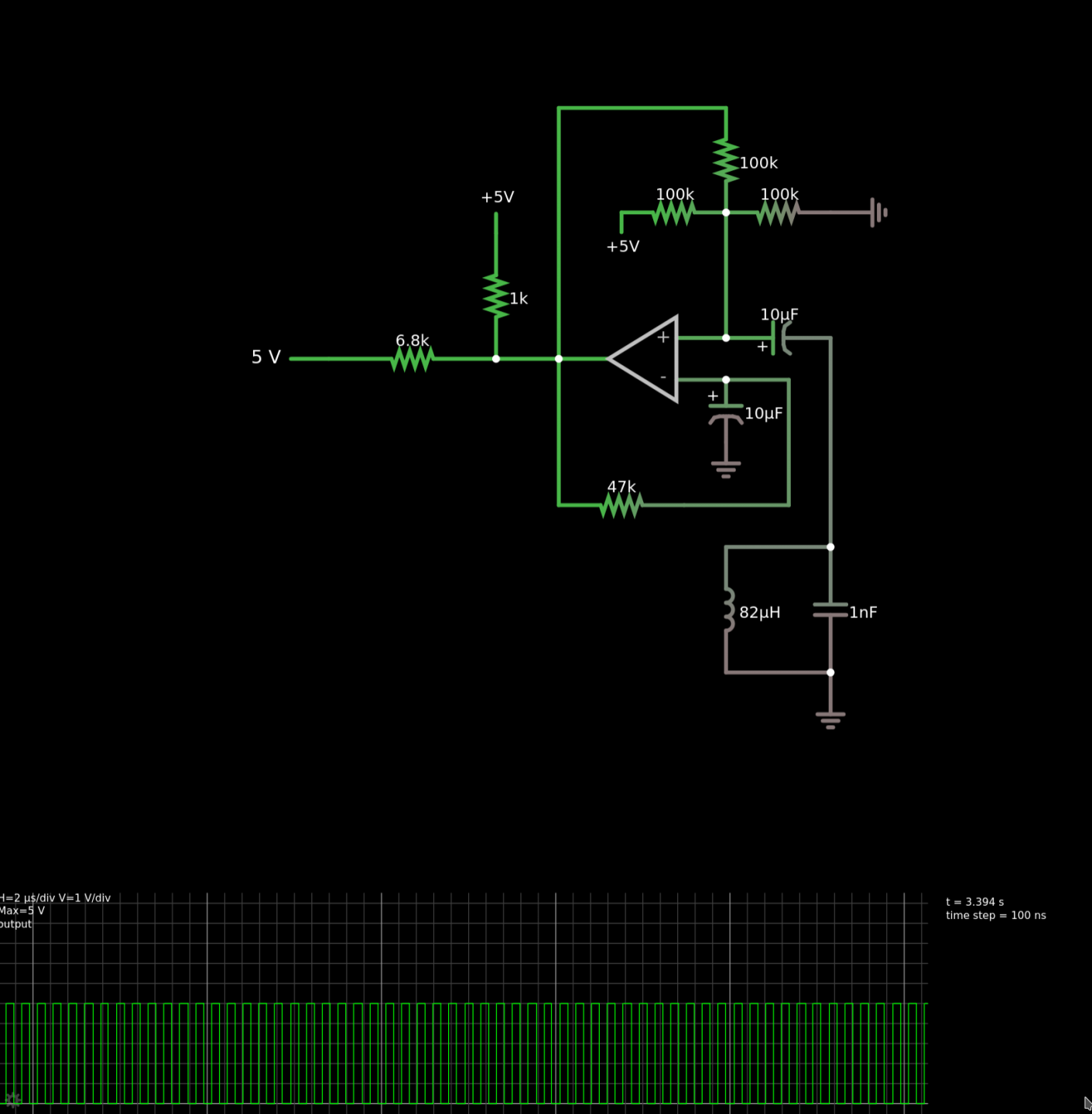Select the 47k feedback resistor

pyautogui.click(x=621, y=505)
